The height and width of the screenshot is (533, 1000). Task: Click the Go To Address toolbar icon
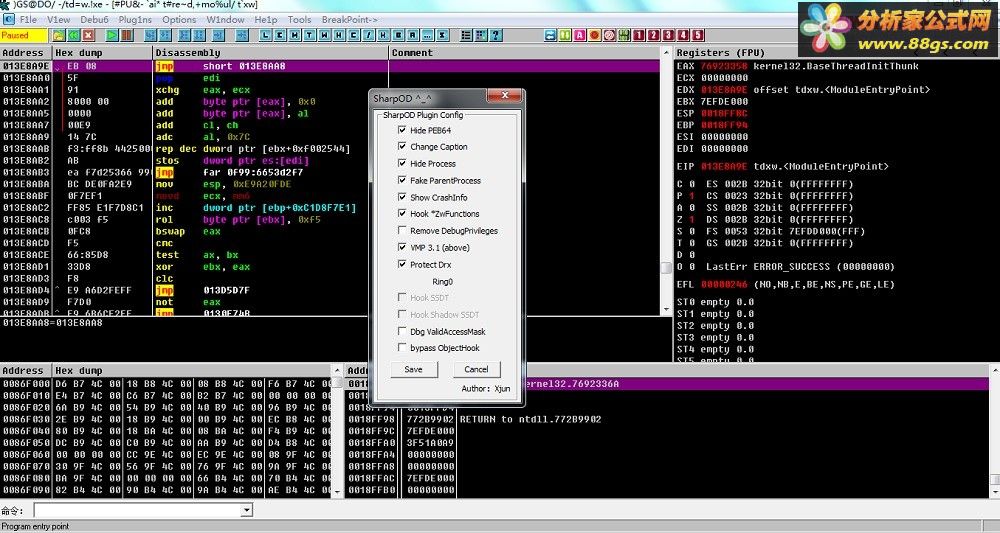click(242, 35)
